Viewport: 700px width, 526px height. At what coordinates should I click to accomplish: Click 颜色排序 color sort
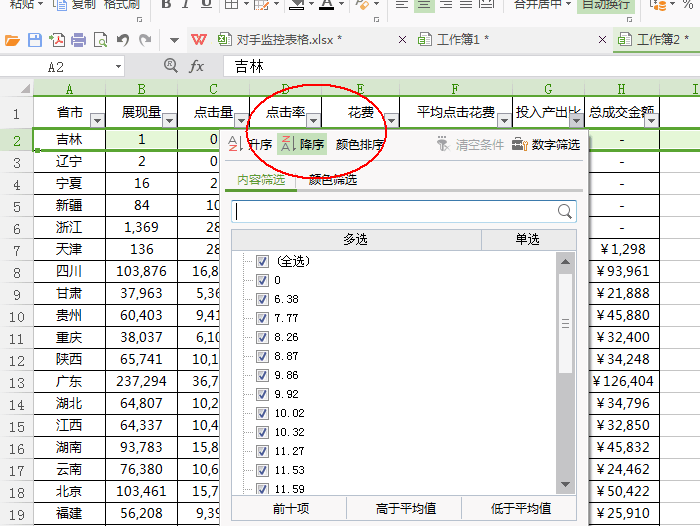click(x=359, y=144)
